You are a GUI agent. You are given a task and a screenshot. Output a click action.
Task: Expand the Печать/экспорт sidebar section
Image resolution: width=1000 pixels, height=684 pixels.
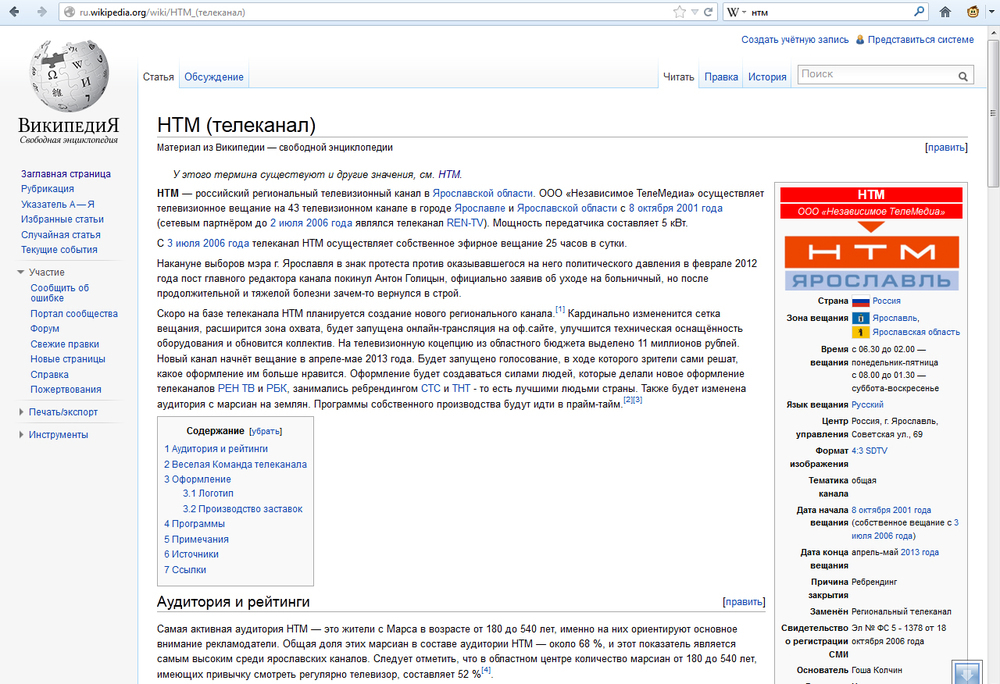click(x=21, y=412)
